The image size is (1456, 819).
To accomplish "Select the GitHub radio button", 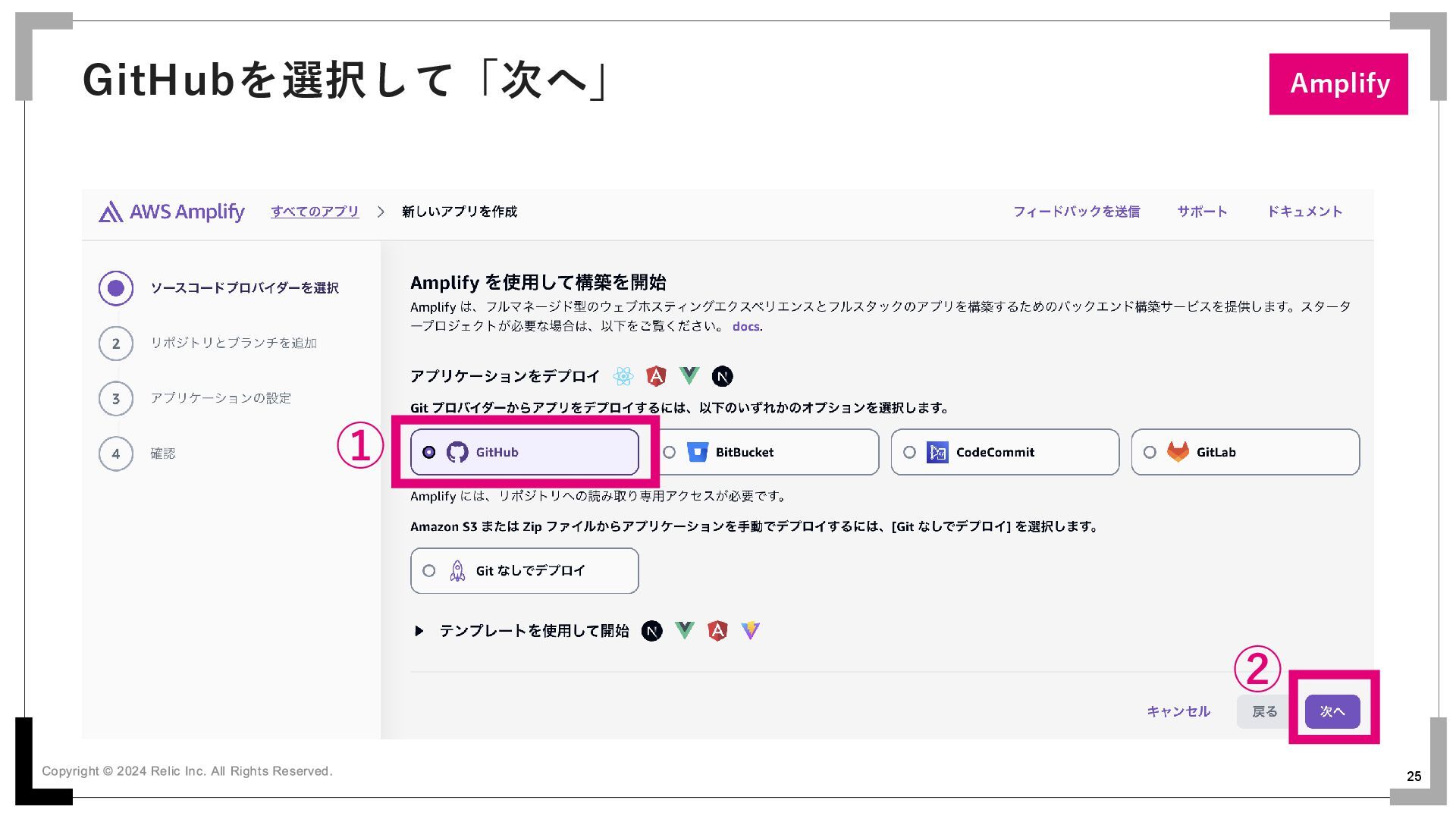I will point(429,452).
